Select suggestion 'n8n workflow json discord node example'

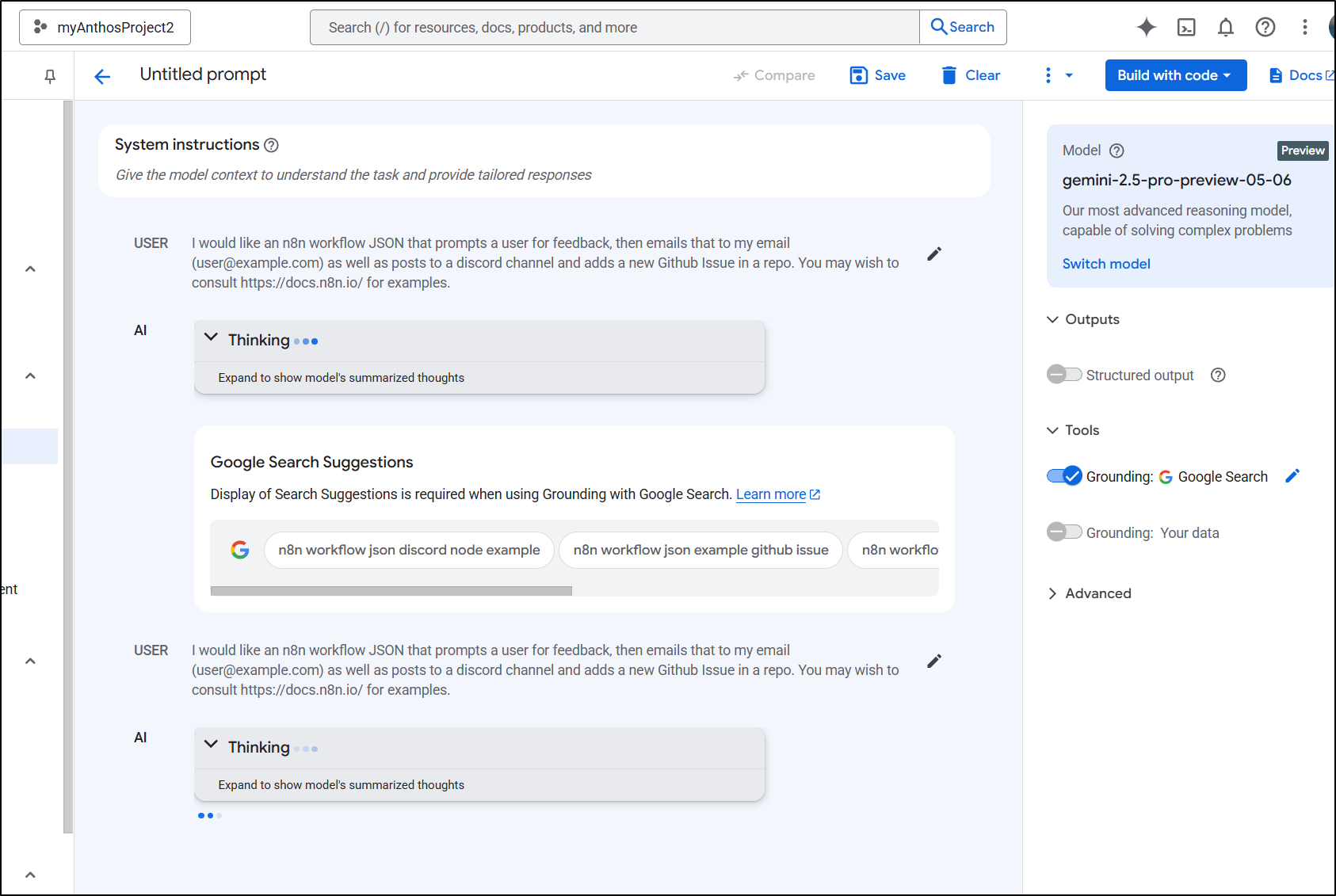click(x=409, y=550)
